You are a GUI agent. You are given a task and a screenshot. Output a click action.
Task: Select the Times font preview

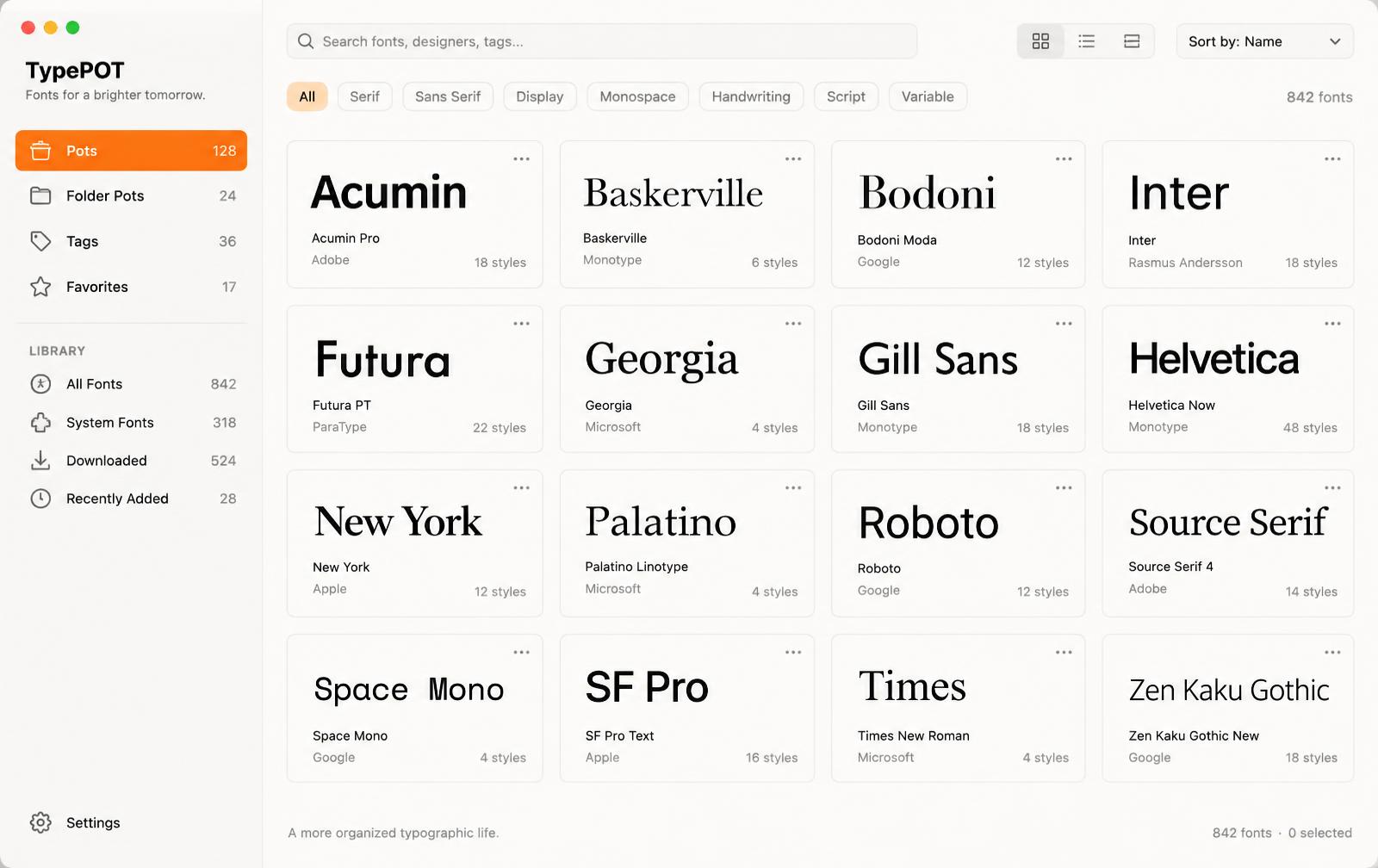click(x=912, y=687)
